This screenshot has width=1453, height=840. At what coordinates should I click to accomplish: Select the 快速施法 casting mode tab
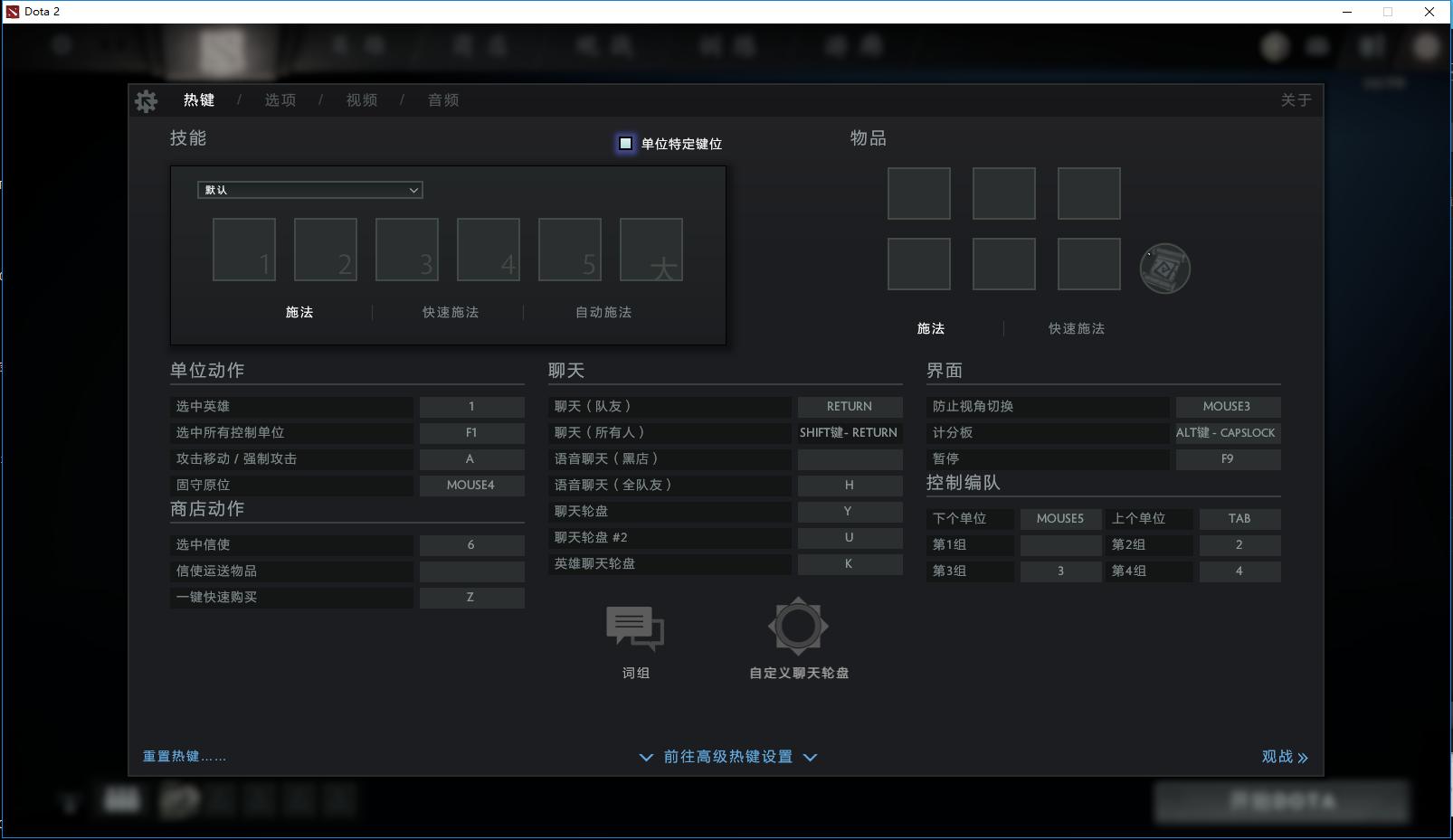pos(449,312)
